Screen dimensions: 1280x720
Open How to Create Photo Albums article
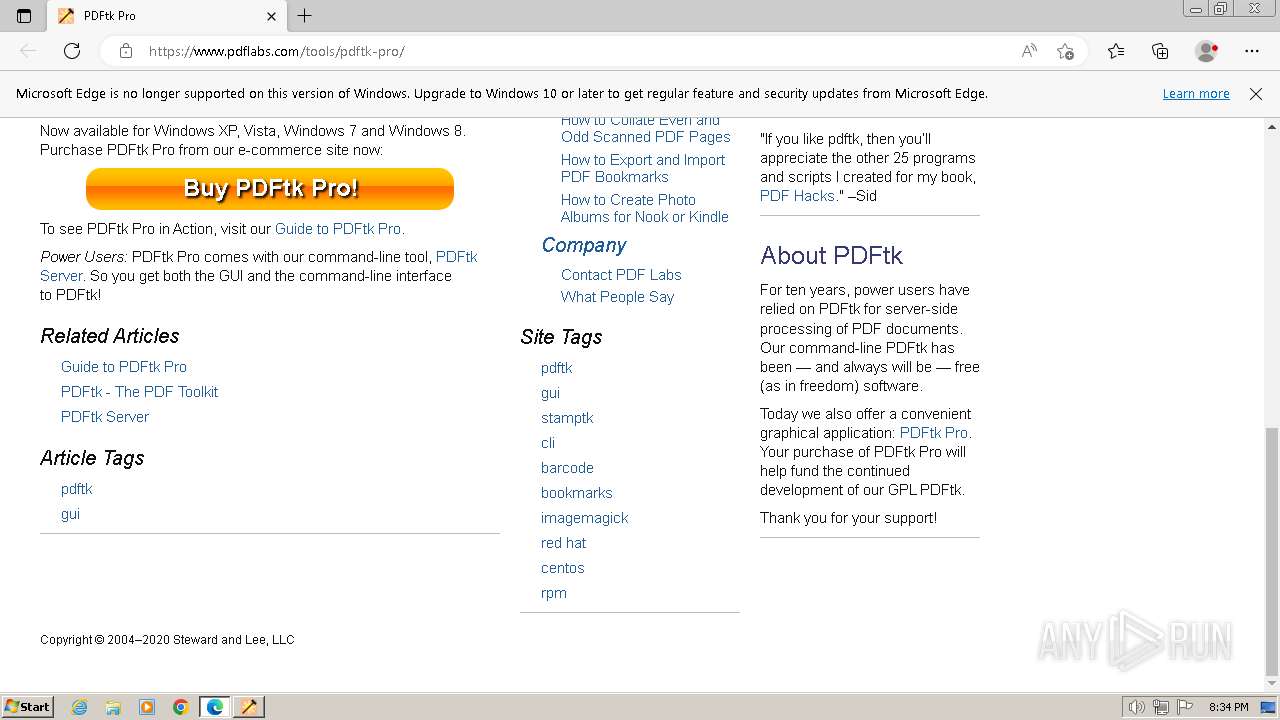(645, 208)
